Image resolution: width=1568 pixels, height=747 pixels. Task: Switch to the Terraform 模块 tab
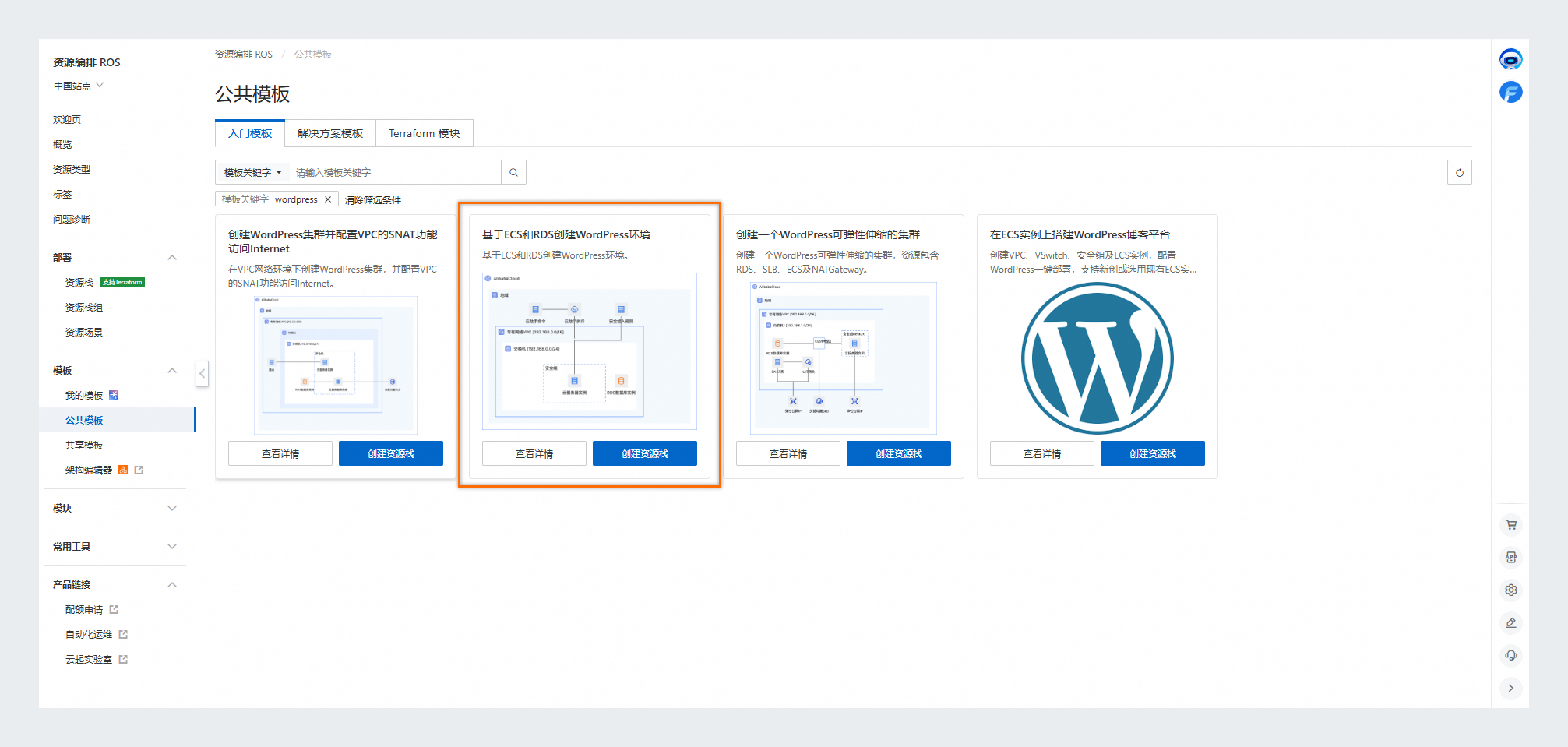point(425,133)
